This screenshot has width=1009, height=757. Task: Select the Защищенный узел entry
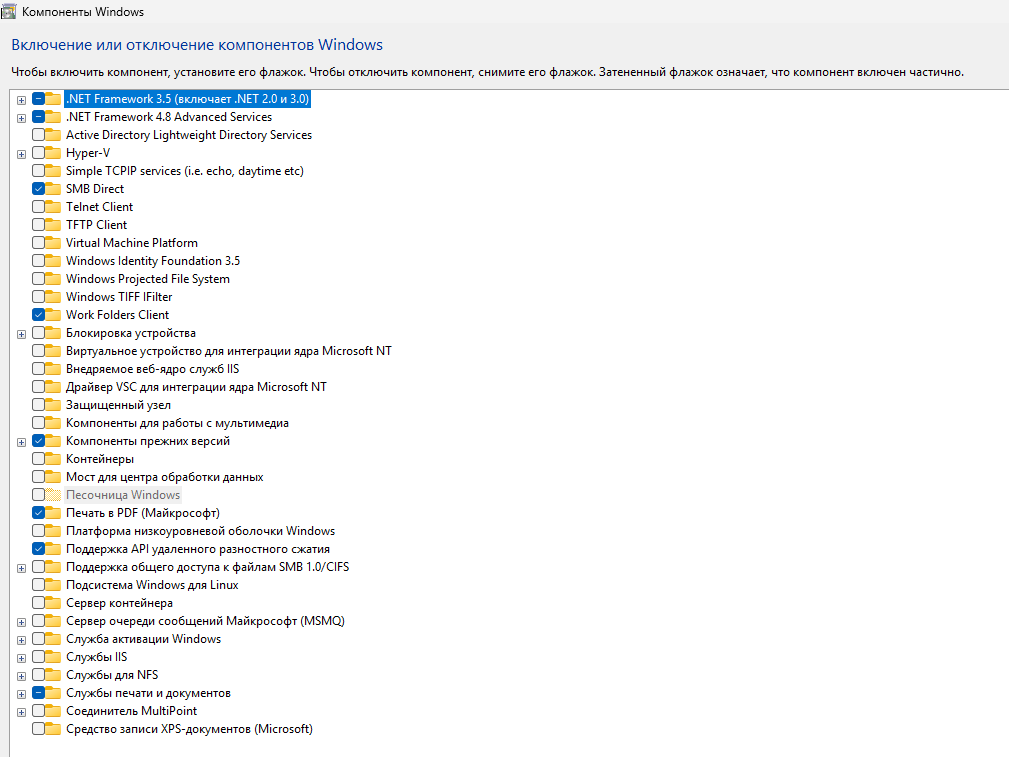click(118, 405)
